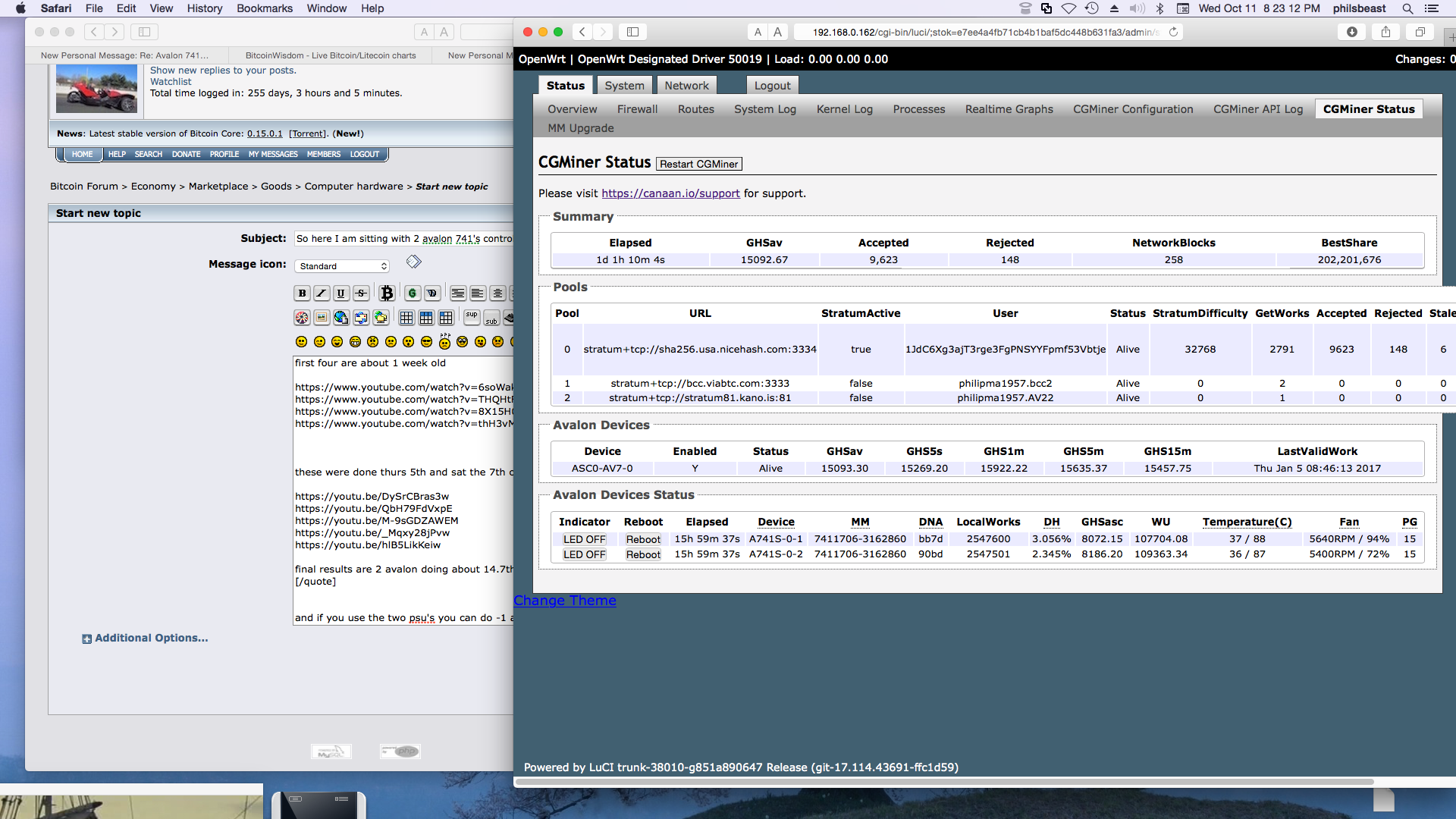Open the MM Upgrade subtab
This screenshot has width=1456, height=819.
581,128
